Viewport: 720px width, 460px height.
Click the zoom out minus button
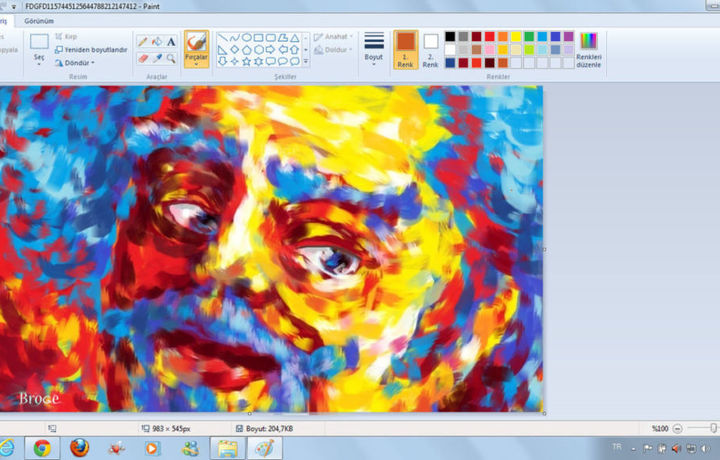(x=677, y=429)
